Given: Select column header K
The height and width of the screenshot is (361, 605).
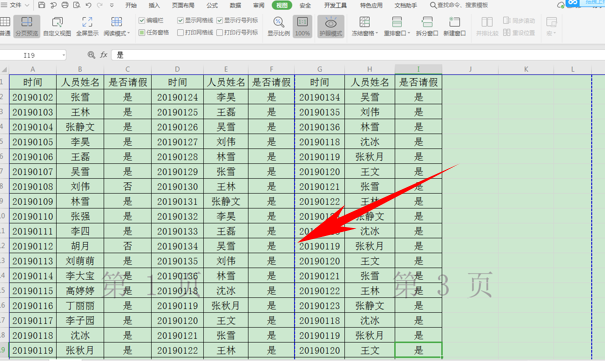Looking at the screenshot, I should [x=526, y=69].
